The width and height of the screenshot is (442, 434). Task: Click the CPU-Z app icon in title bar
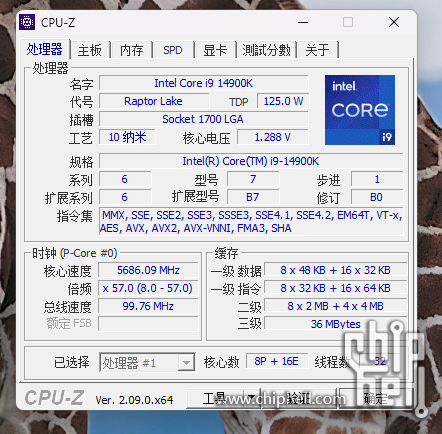[27, 22]
